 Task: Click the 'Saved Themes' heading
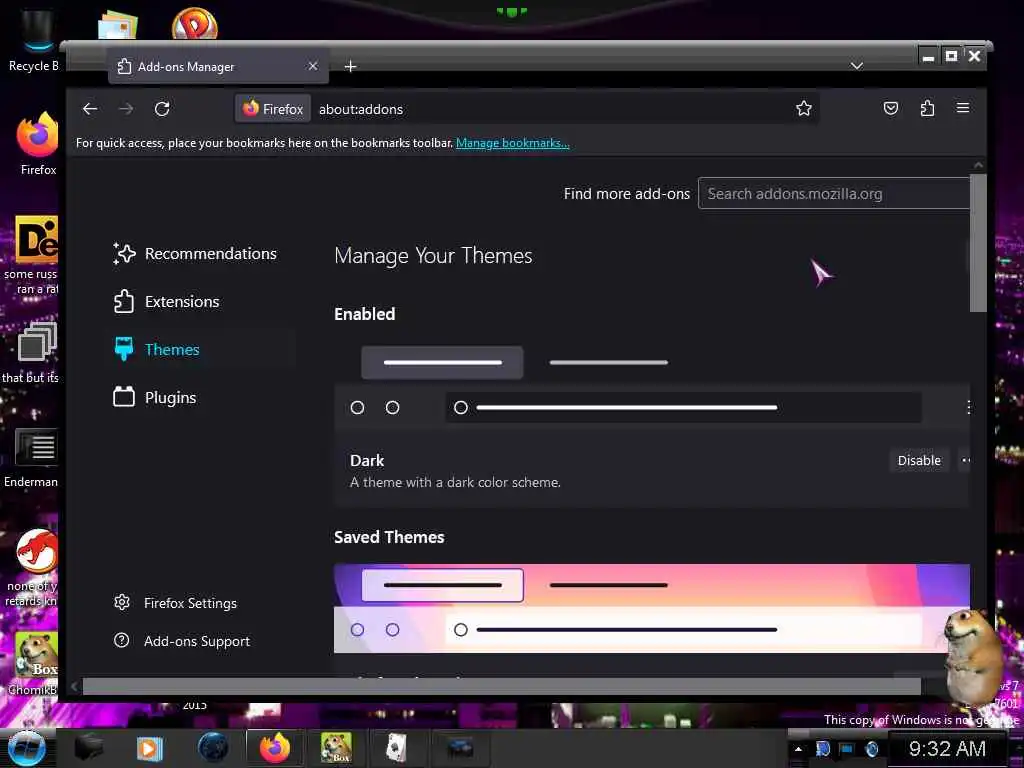pos(389,537)
